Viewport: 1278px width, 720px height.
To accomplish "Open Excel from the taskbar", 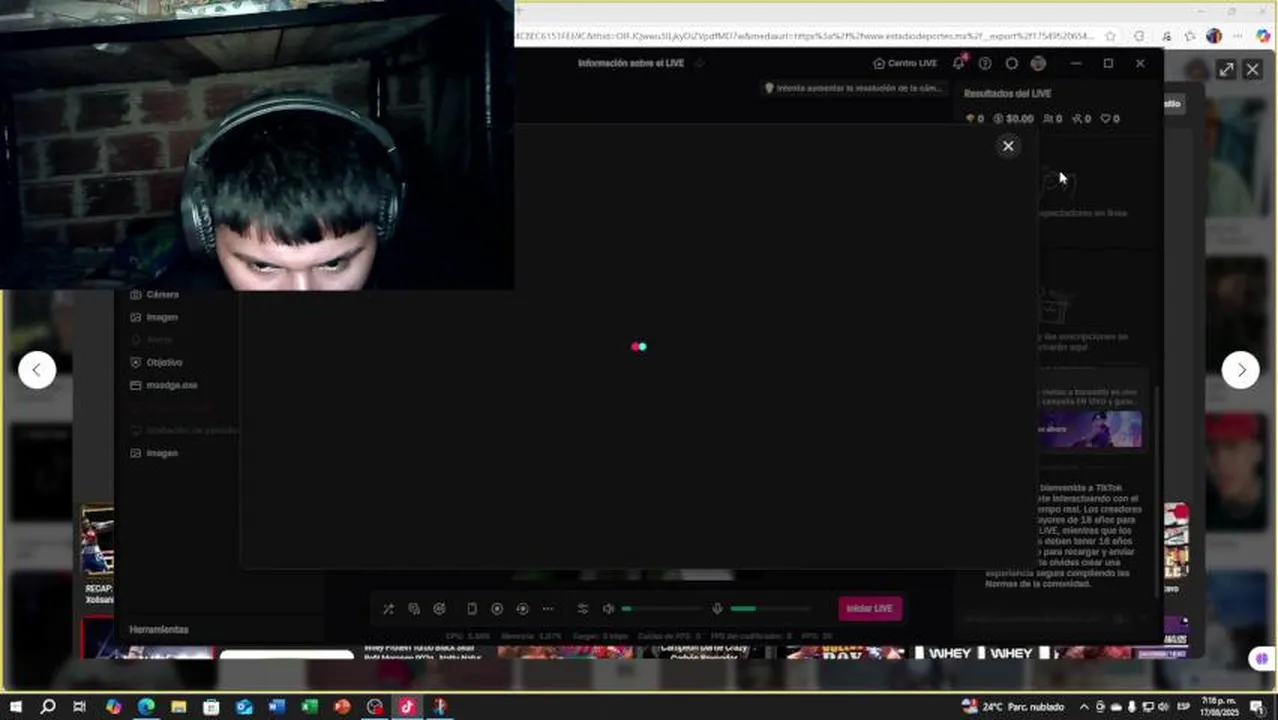I will [309, 707].
